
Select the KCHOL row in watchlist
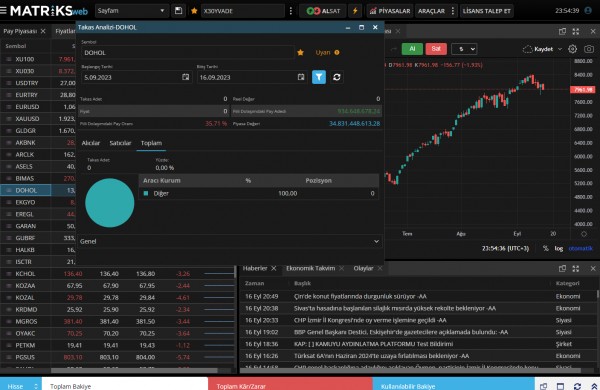tap(117, 274)
